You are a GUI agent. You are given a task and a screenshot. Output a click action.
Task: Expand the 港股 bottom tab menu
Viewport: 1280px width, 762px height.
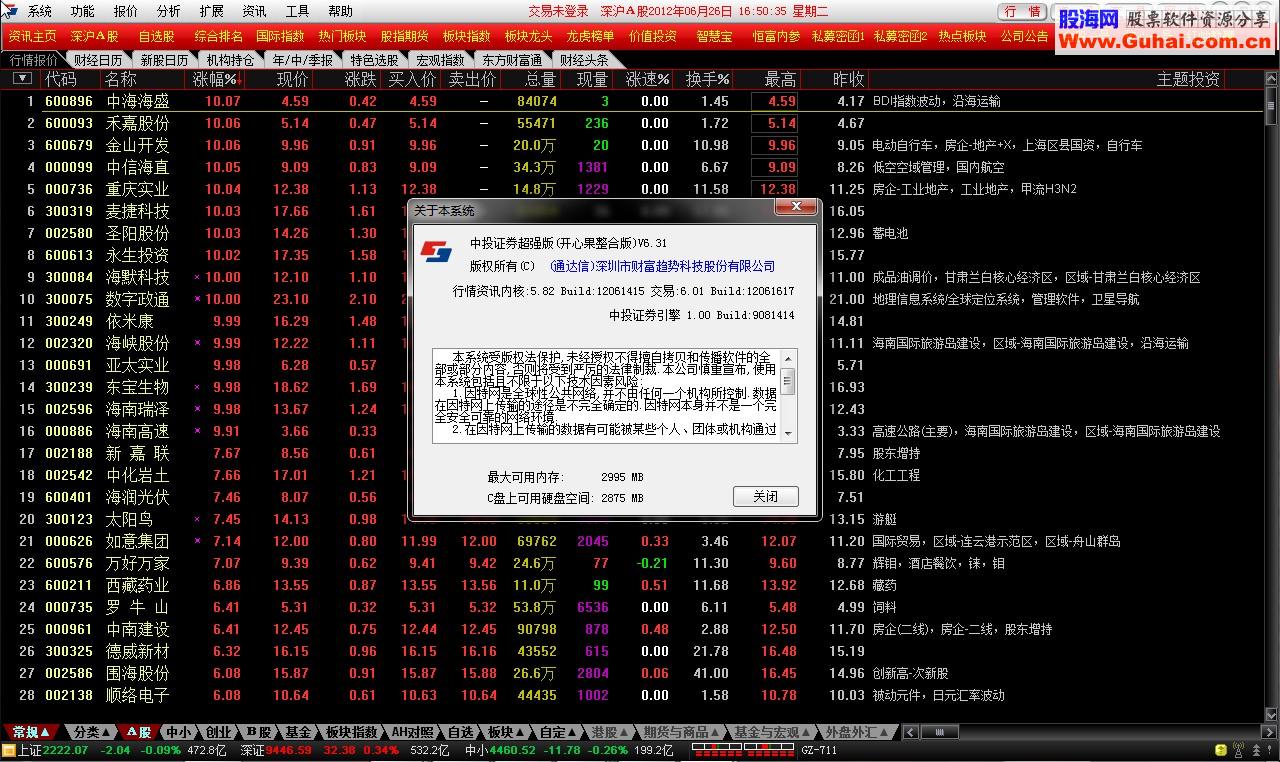click(609, 732)
